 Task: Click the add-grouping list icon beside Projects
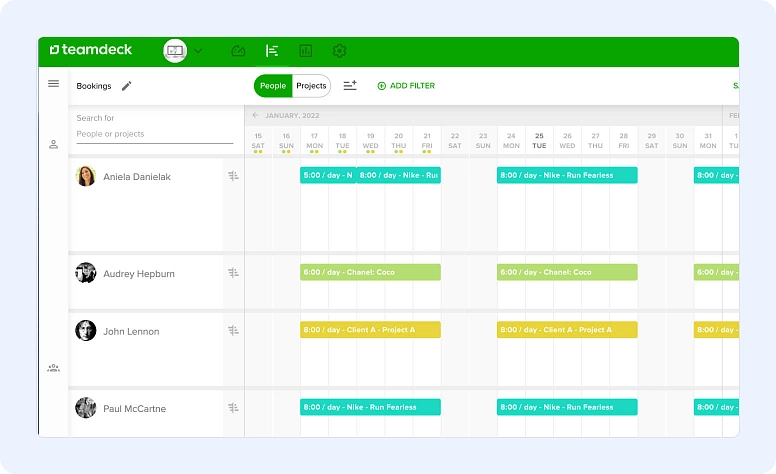350,86
